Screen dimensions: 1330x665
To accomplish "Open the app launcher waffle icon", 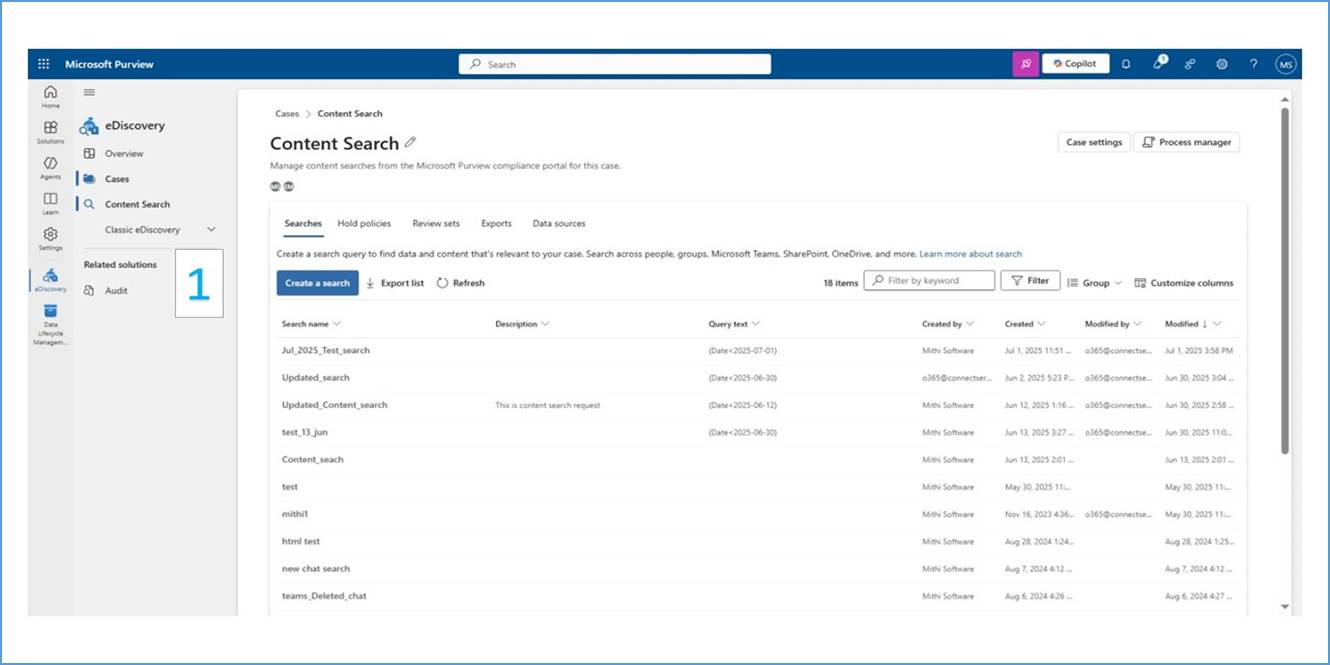I will [43, 64].
